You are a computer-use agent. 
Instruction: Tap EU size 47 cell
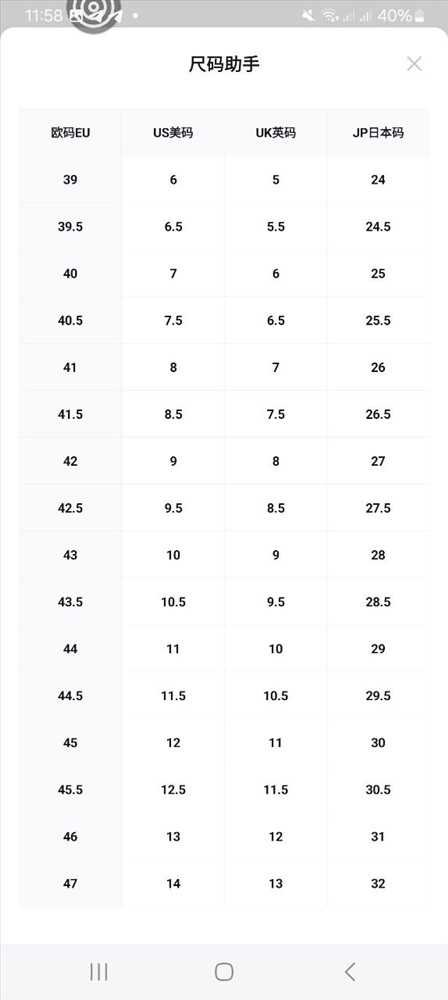tap(70, 883)
